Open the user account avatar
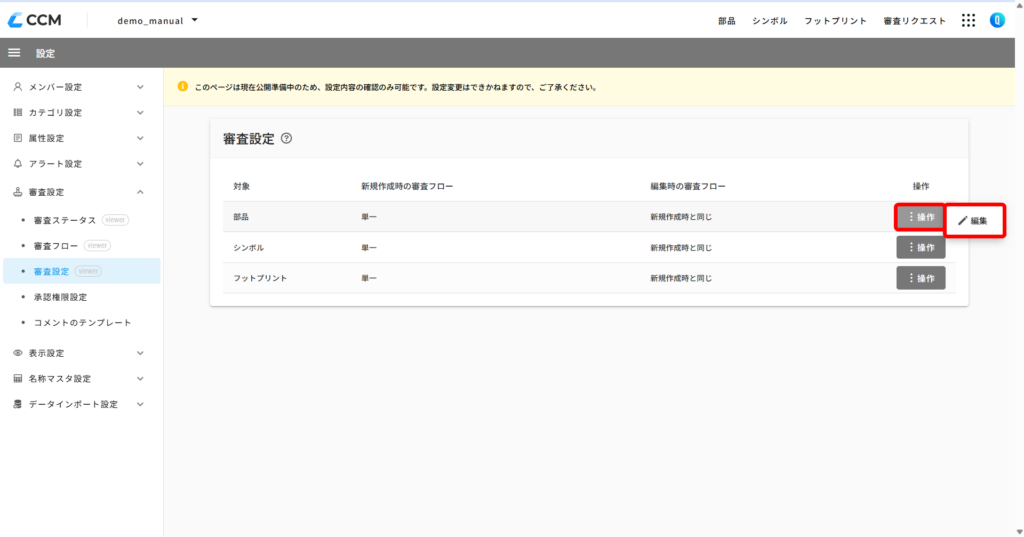1024x537 pixels. click(x=997, y=20)
